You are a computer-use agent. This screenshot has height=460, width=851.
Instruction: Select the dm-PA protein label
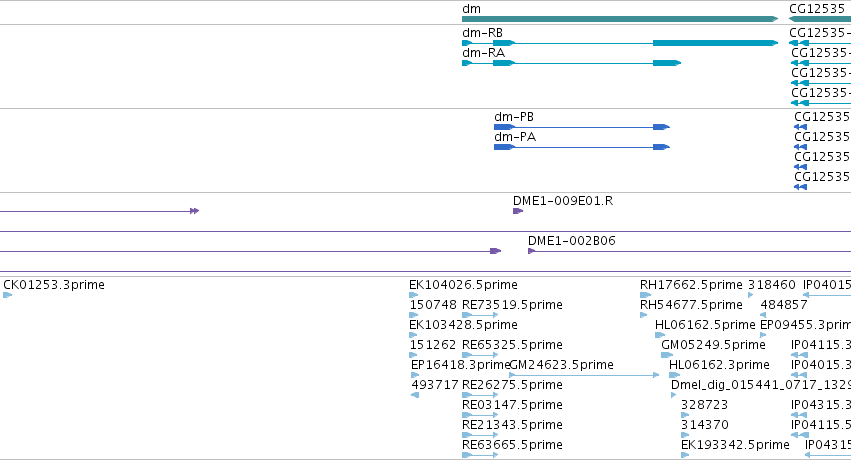point(515,137)
